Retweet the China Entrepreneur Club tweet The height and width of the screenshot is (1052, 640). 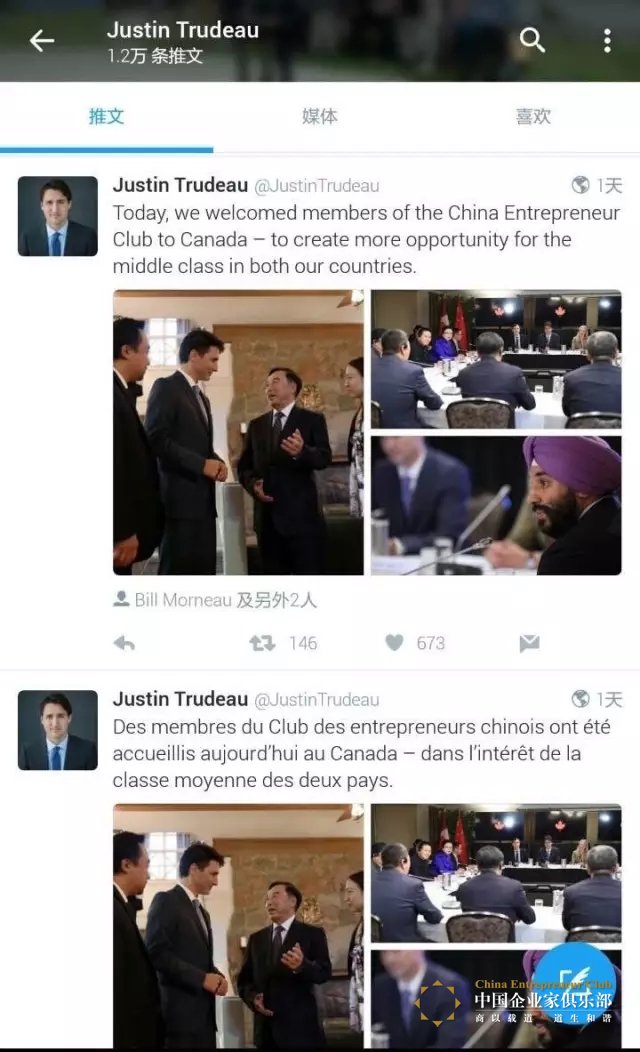[262, 643]
